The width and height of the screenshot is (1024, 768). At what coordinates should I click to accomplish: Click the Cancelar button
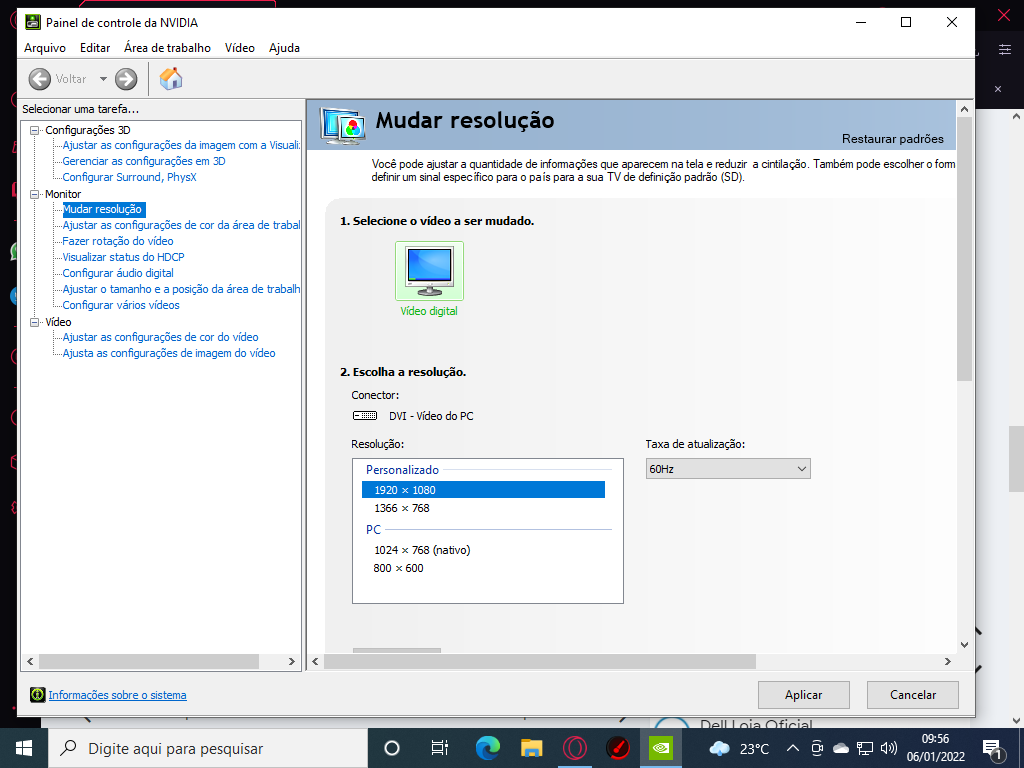(x=912, y=695)
